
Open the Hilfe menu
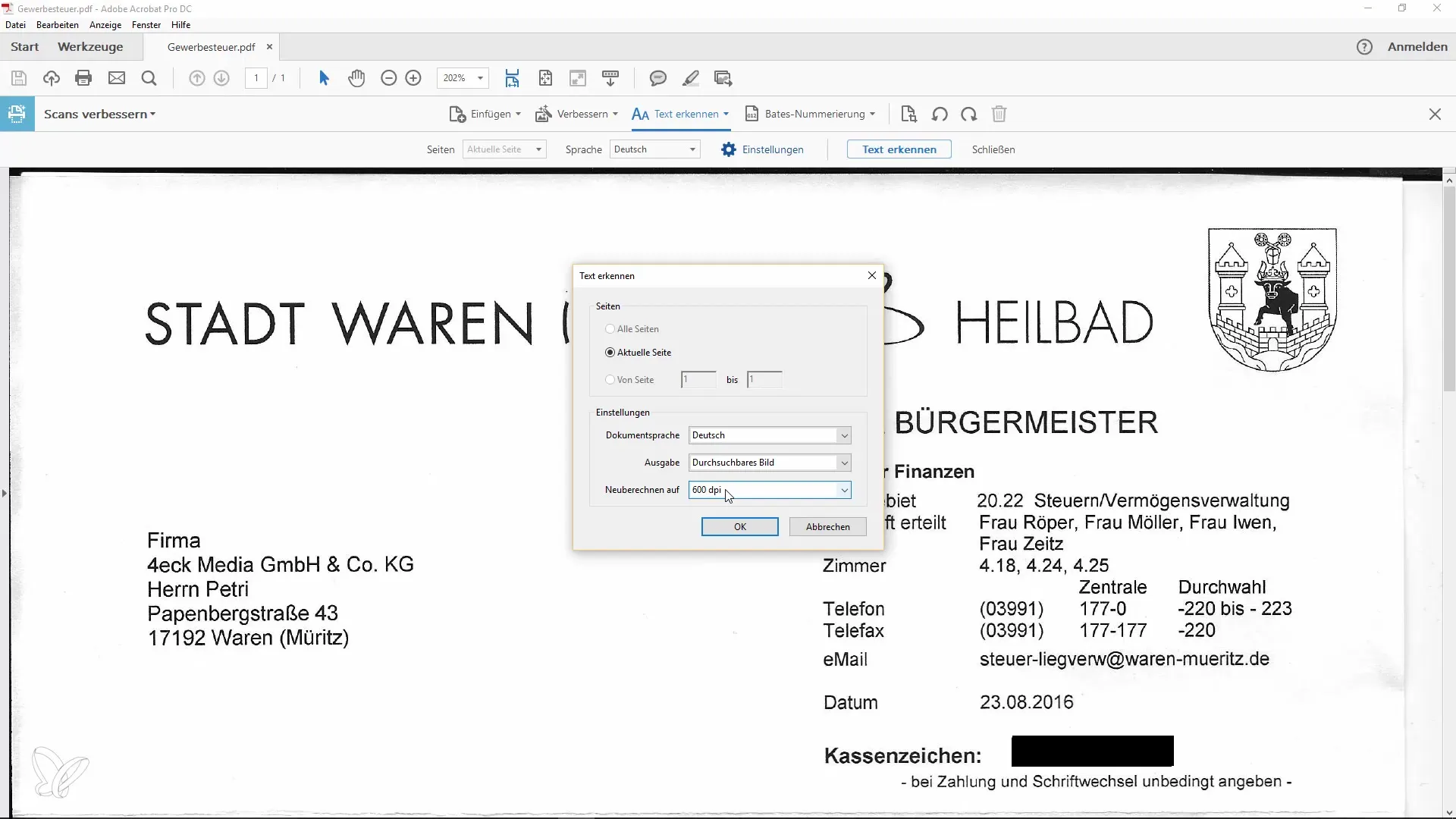click(x=180, y=25)
